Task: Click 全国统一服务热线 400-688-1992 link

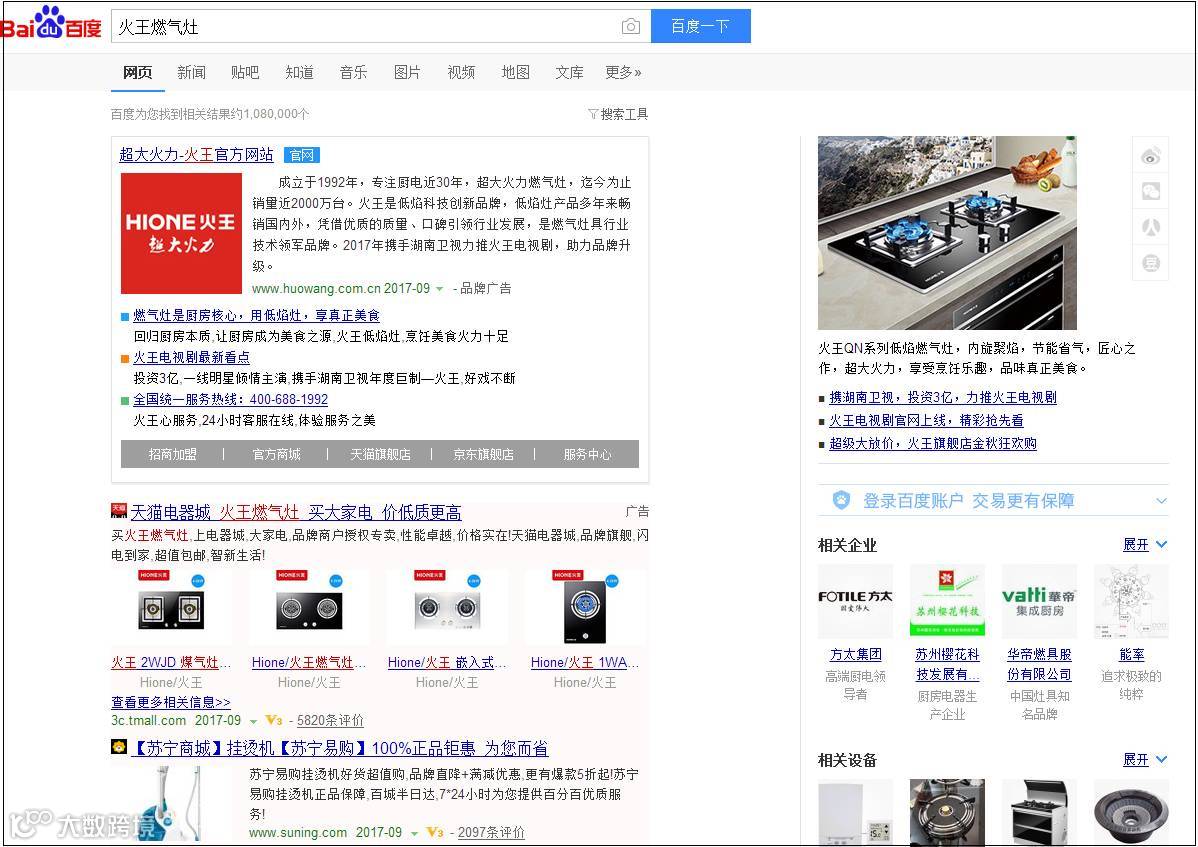Action: (x=230, y=399)
